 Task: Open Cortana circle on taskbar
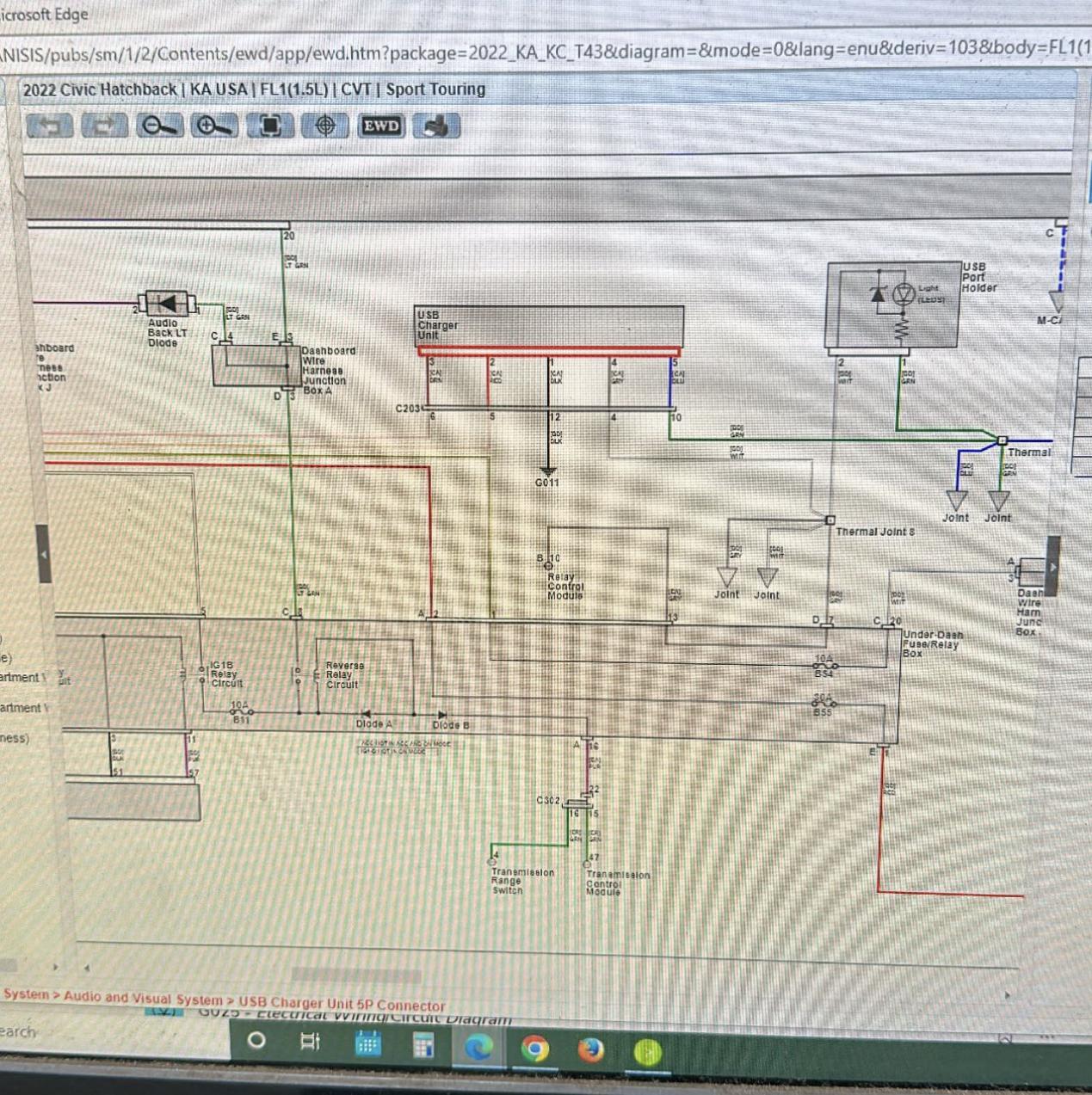click(256, 1040)
